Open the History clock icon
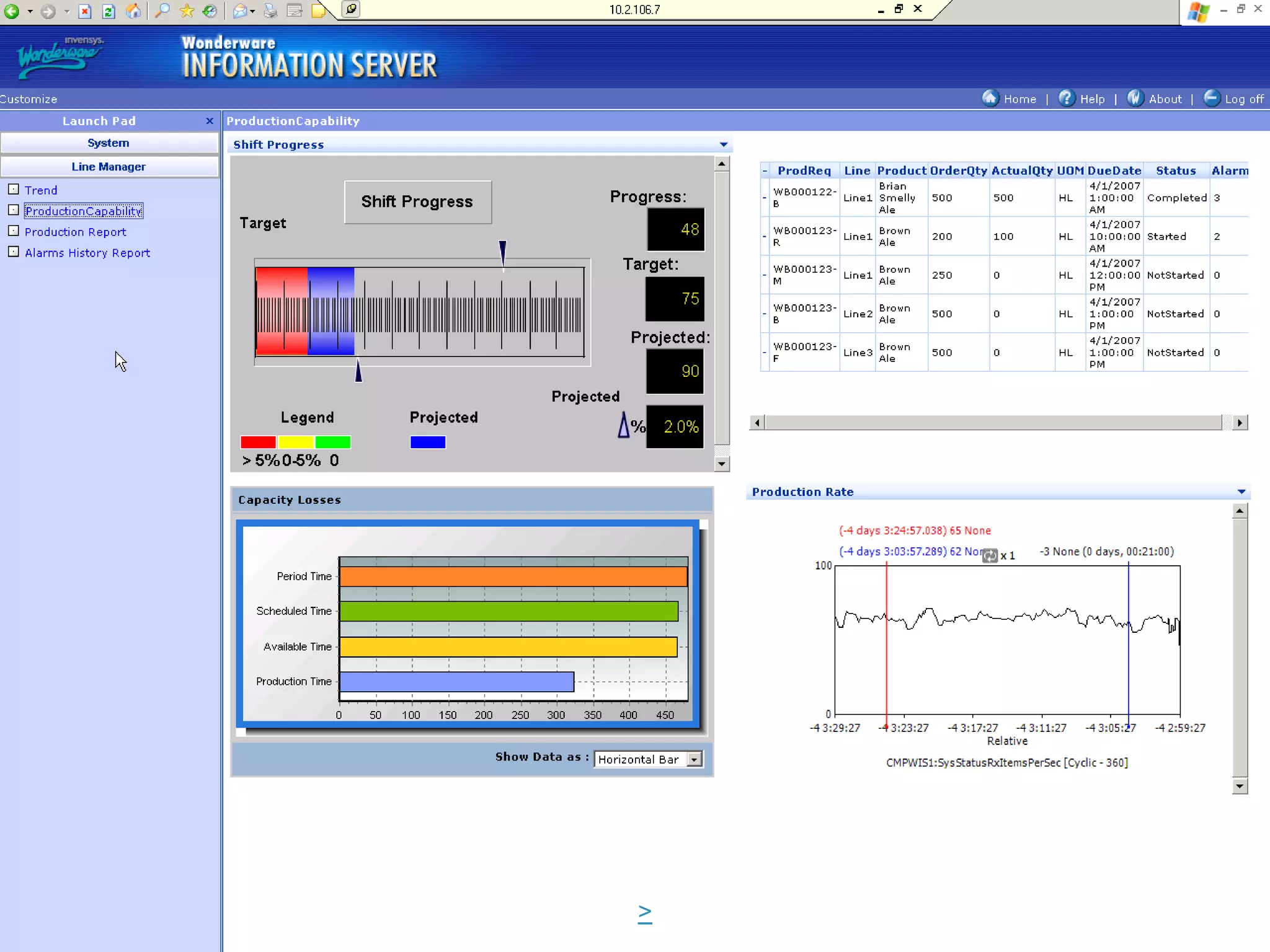The height and width of the screenshot is (952, 1270). [210, 11]
